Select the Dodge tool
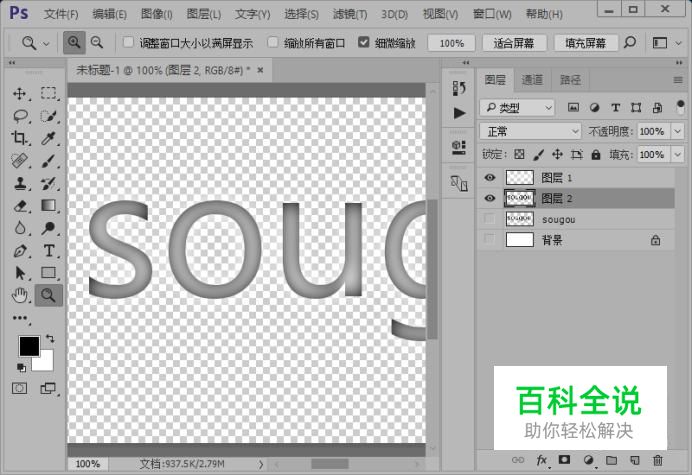 click(x=49, y=228)
